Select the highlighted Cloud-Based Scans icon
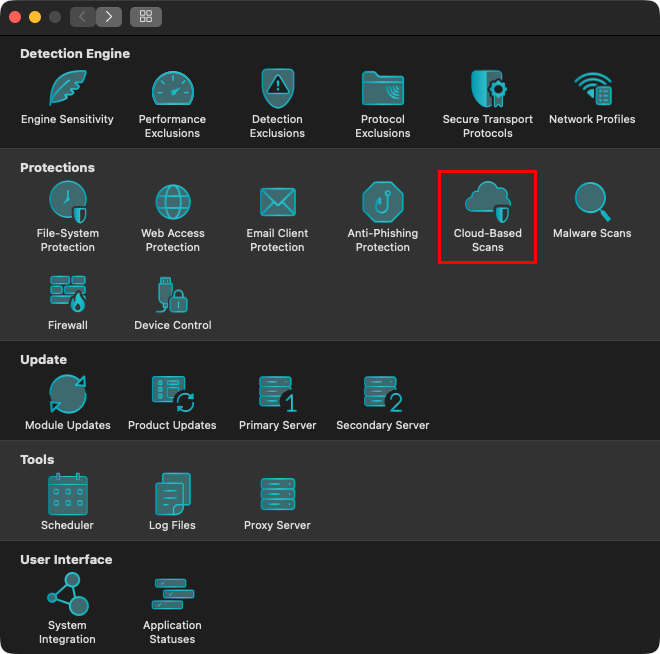The width and height of the screenshot is (660, 654). (x=488, y=202)
